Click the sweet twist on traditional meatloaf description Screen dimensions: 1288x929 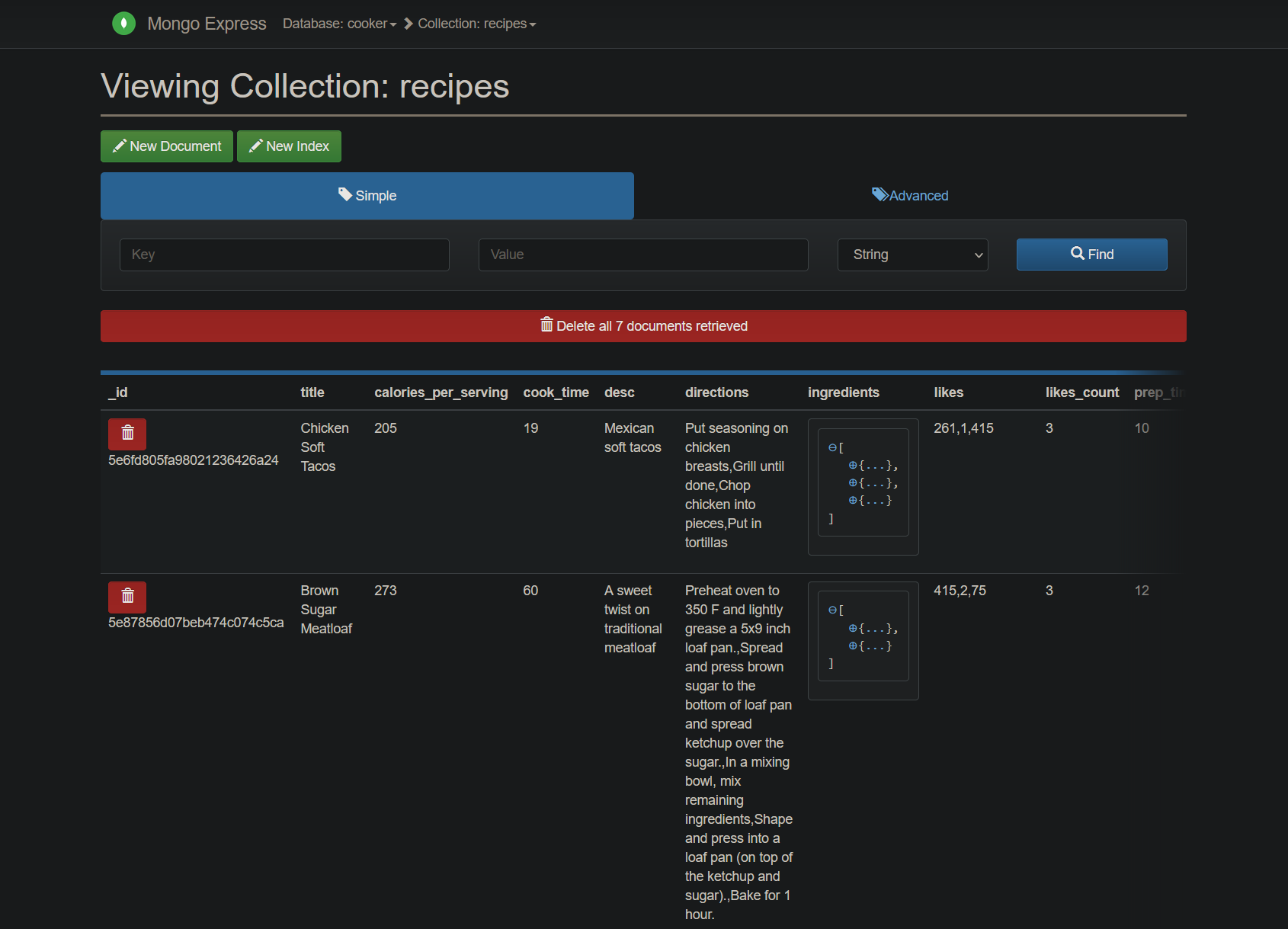click(x=633, y=619)
